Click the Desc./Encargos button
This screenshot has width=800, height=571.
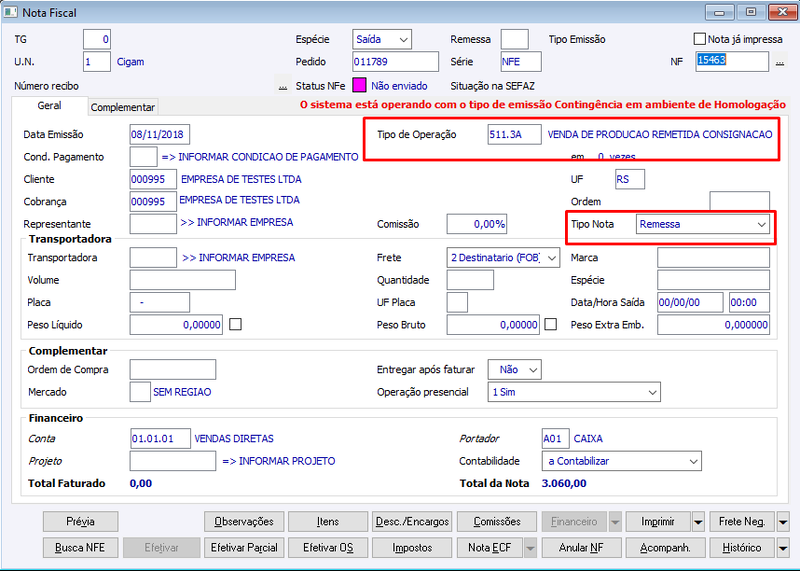(x=412, y=522)
